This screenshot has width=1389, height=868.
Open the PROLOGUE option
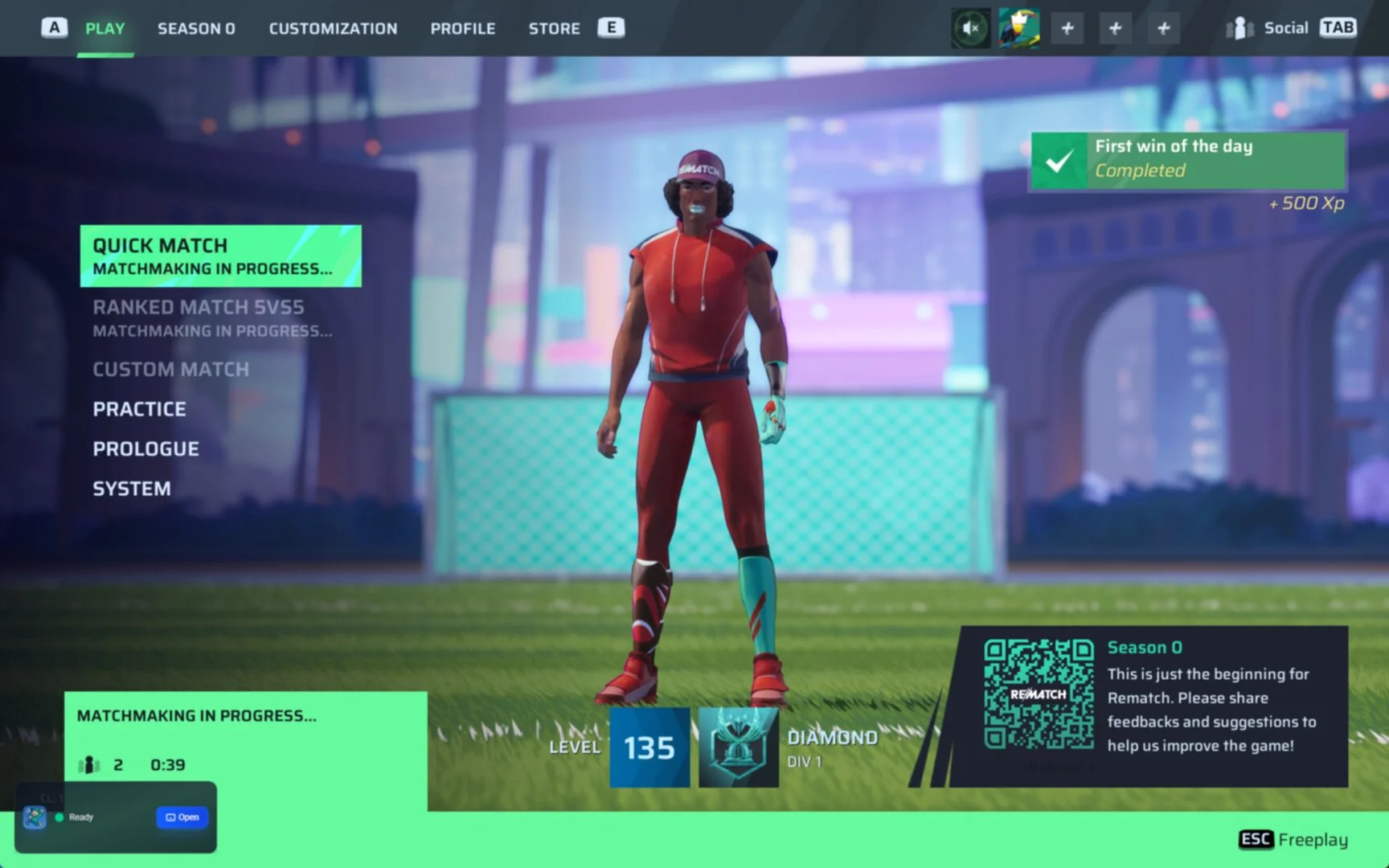(146, 449)
